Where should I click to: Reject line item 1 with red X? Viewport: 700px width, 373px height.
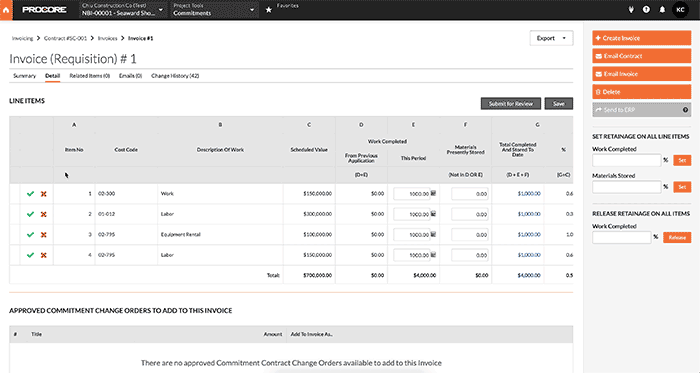[x=44, y=194]
